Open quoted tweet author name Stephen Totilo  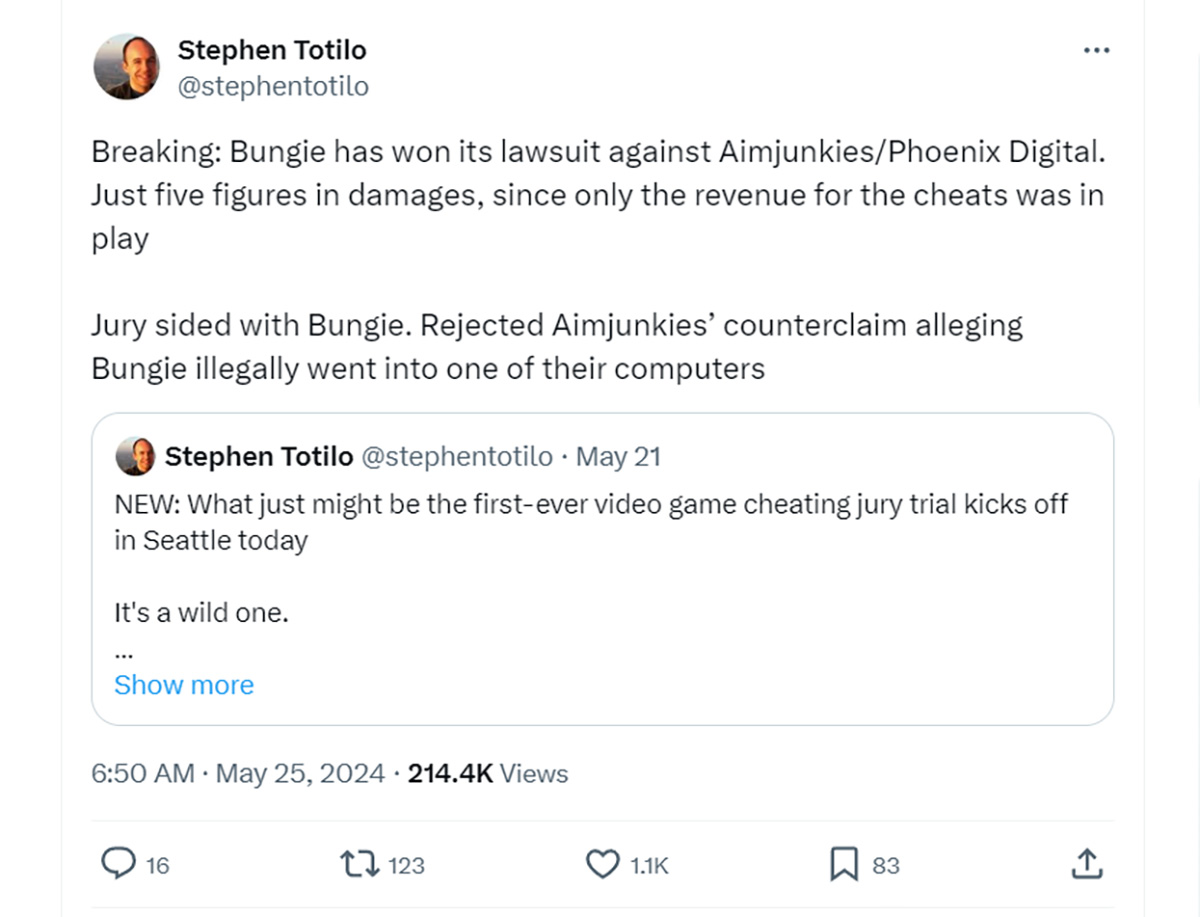tap(259, 457)
